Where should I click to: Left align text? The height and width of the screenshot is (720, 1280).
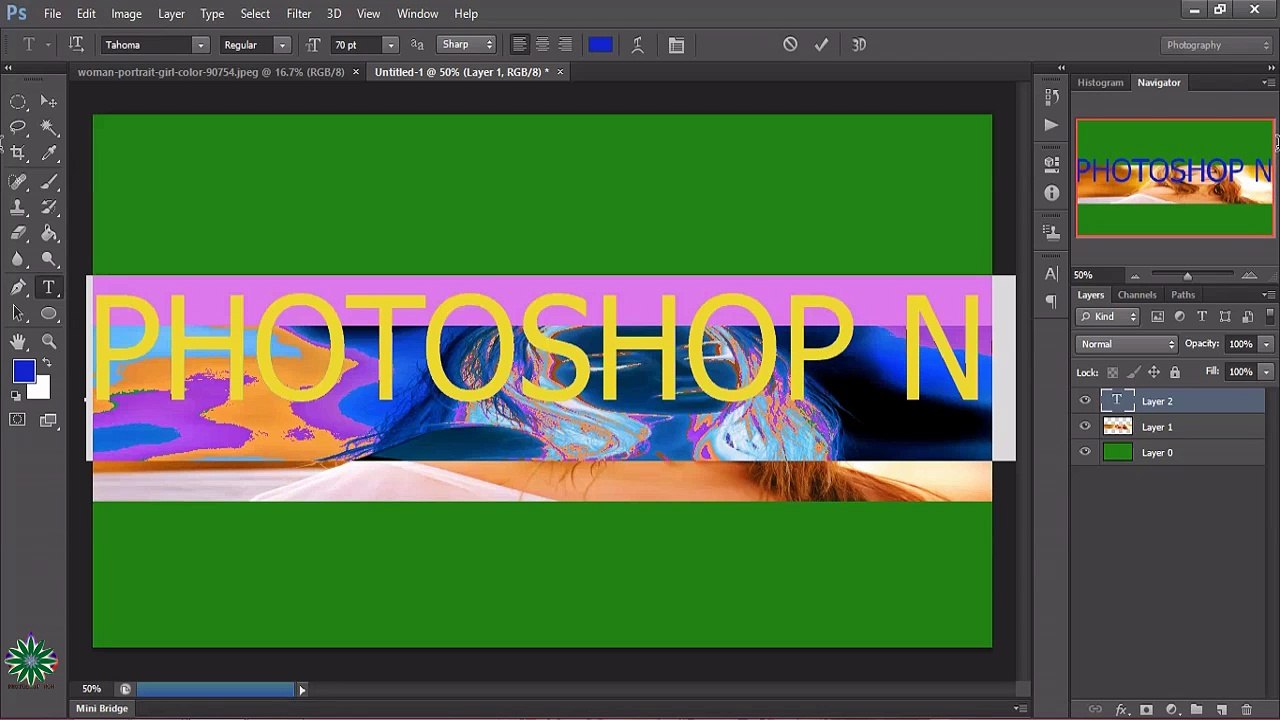[x=519, y=45]
